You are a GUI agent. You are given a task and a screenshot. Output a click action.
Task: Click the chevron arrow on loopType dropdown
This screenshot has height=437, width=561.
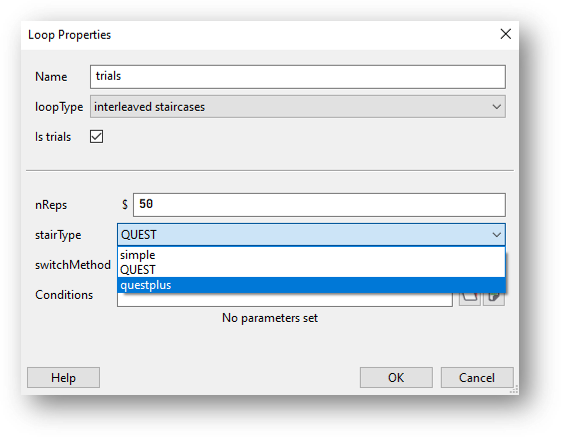[496, 107]
